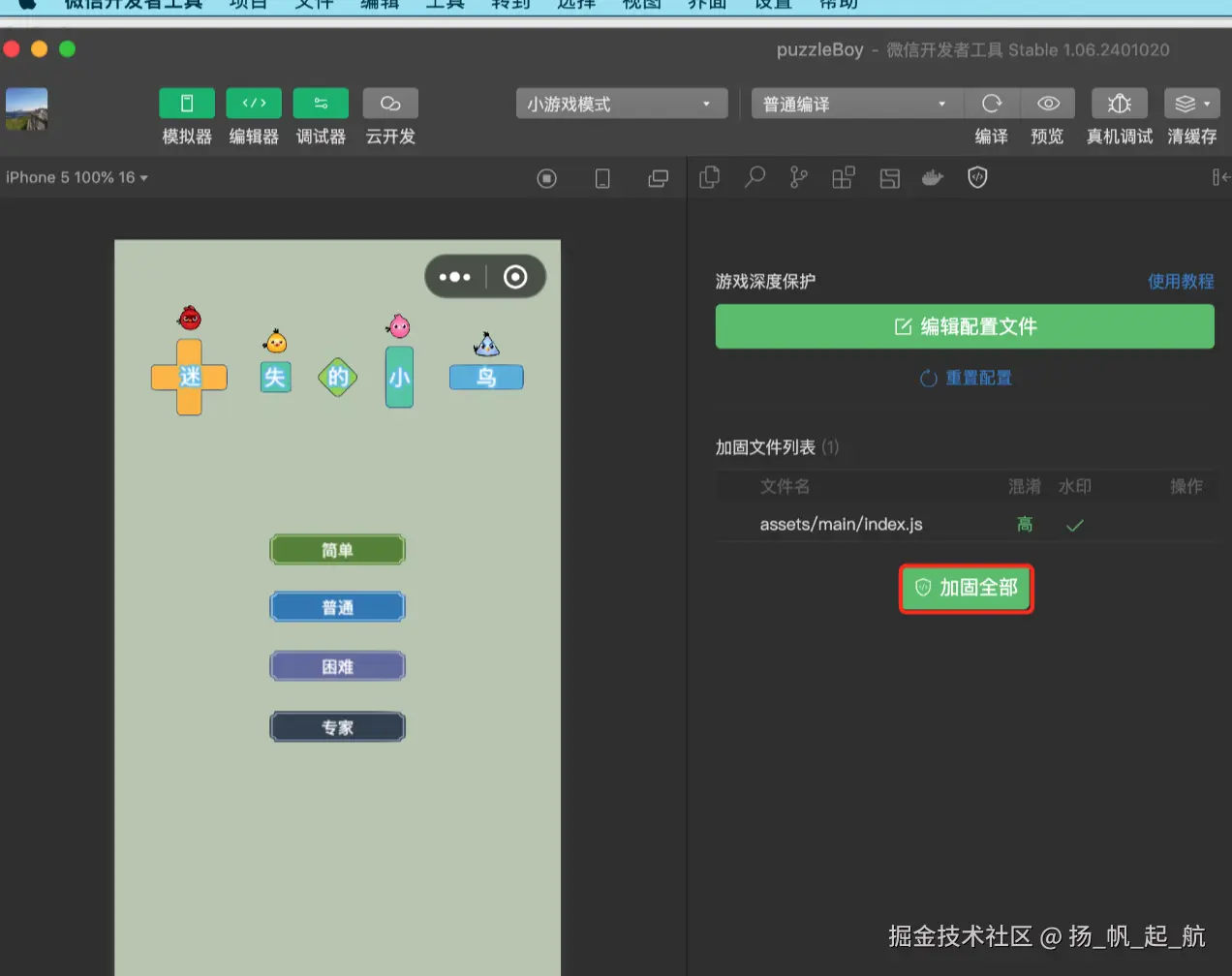
Task: Open the 项目 menu in menu bar
Action: [248, 5]
